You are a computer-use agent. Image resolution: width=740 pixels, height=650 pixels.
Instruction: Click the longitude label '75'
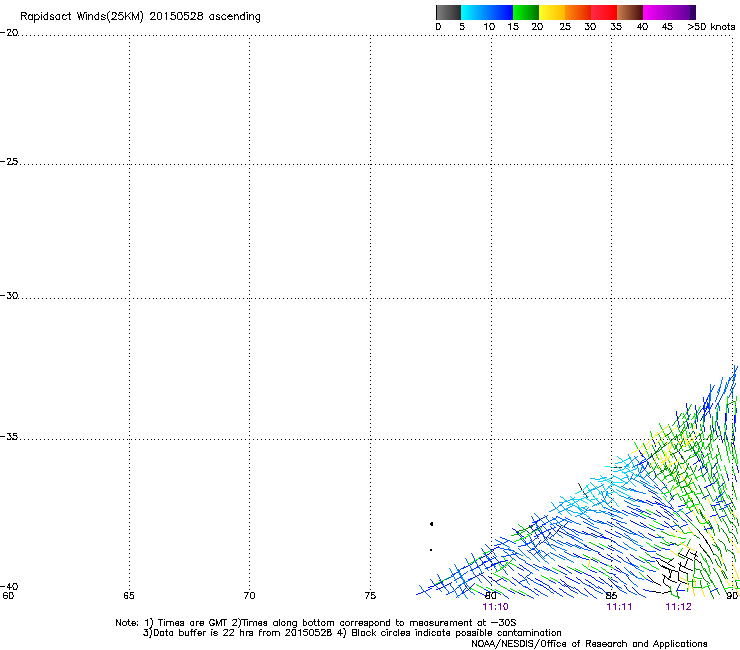pos(370,596)
